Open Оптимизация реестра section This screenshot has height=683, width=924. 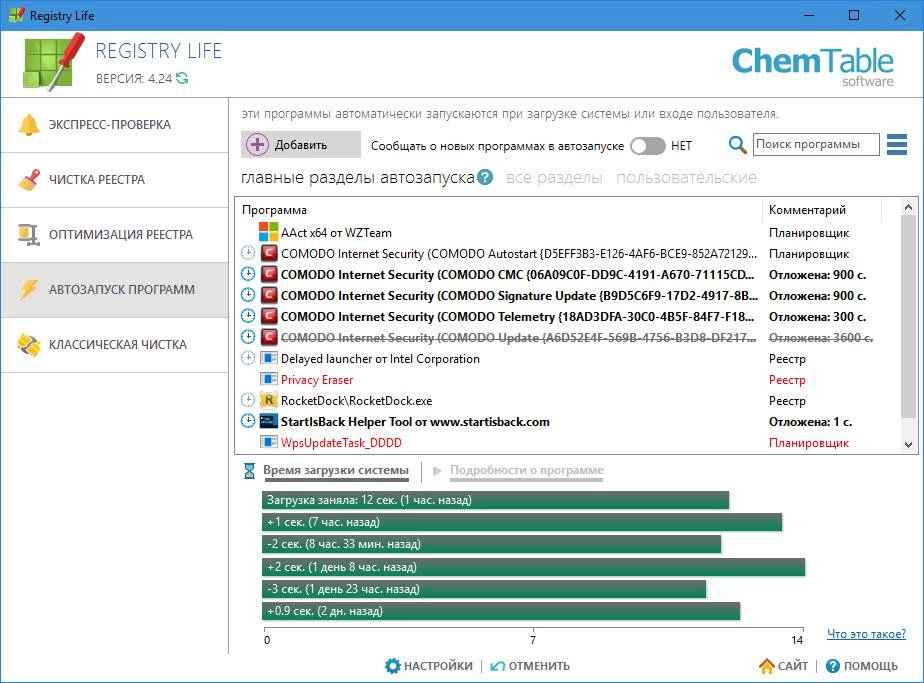pos(114,235)
